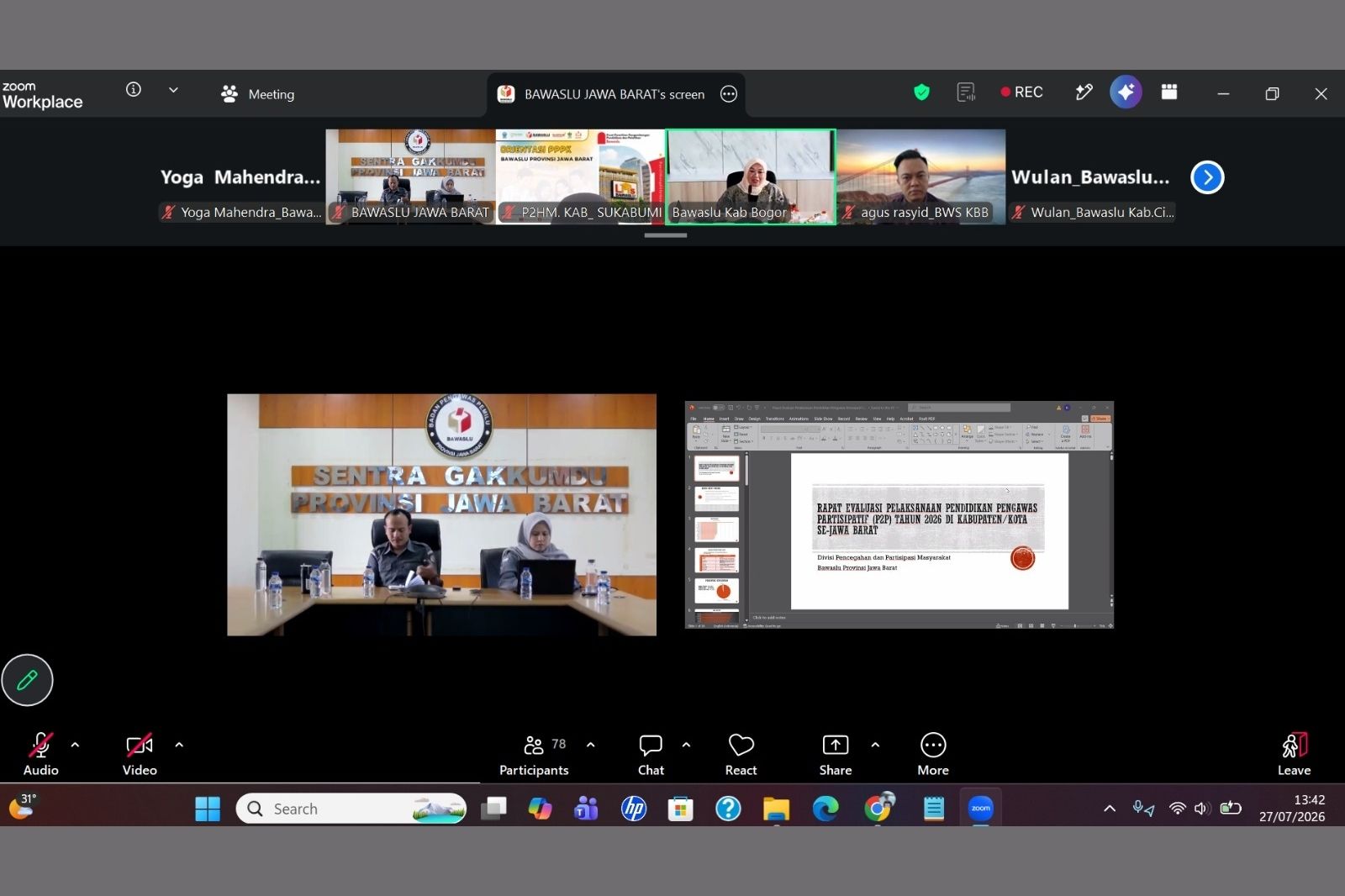Select the Yoga Mahendra participant tile

click(x=240, y=177)
